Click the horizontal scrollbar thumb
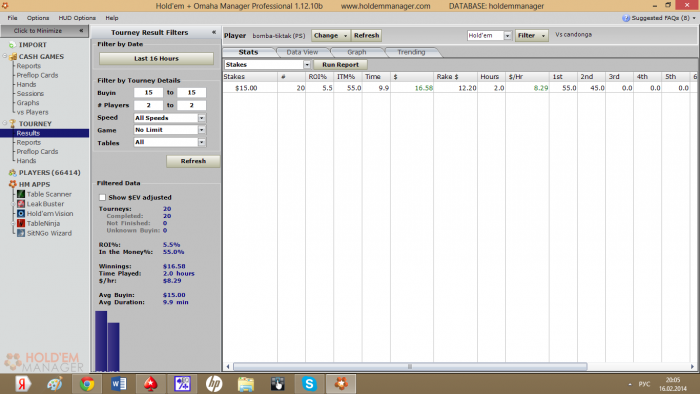This screenshot has height=394, width=700. pos(410,367)
